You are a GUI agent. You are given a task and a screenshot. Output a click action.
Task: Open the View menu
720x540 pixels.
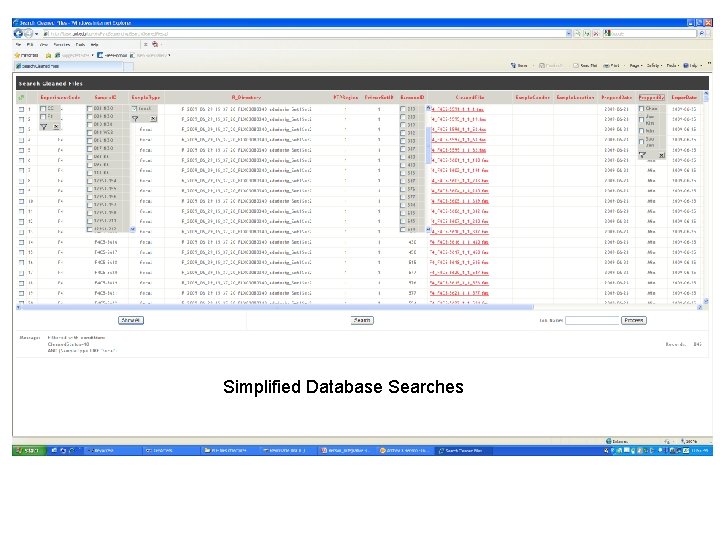[44, 45]
